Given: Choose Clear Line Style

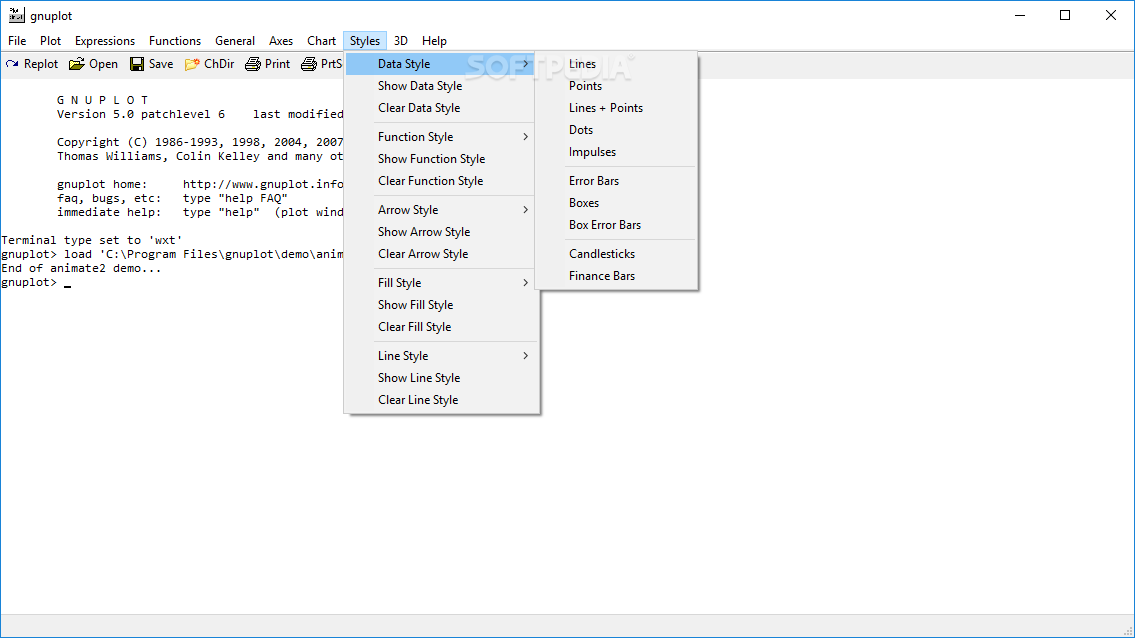Looking at the screenshot, I should click(442, 400).
